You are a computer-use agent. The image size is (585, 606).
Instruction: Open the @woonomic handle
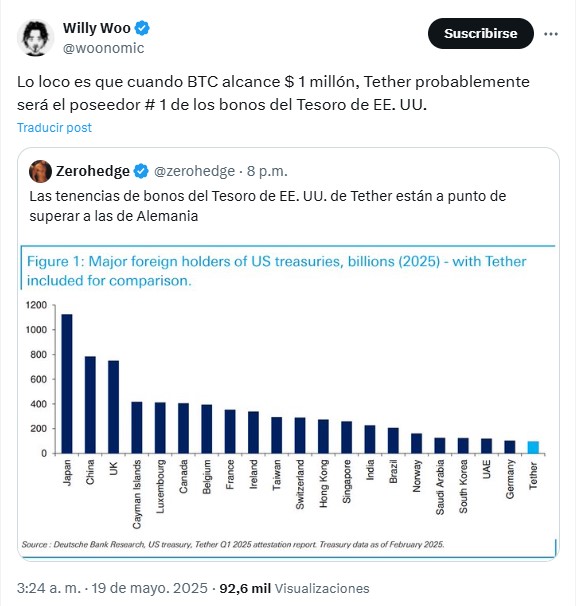104,48
